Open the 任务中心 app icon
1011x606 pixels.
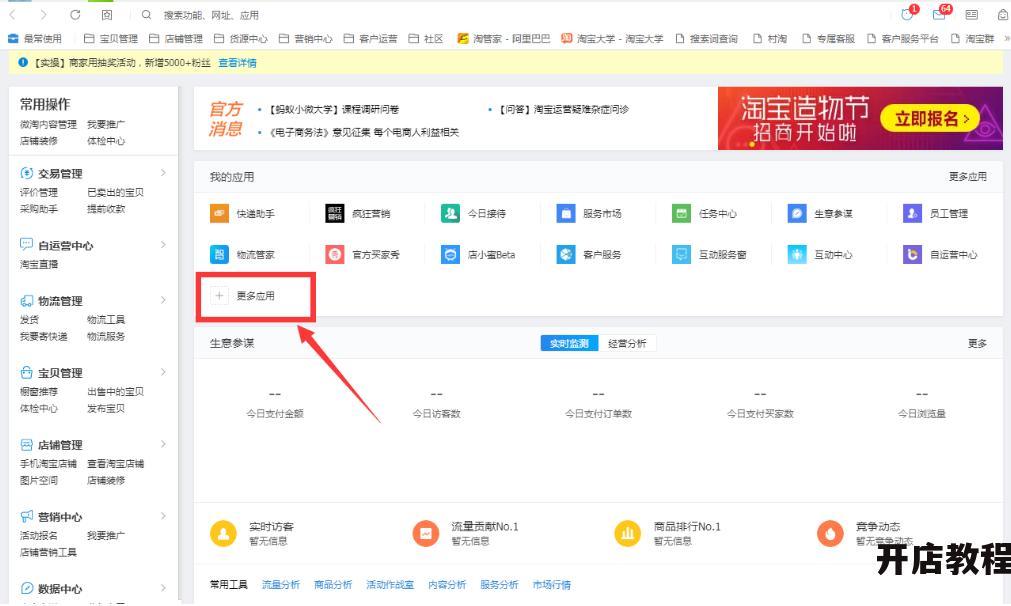[681, 213]
